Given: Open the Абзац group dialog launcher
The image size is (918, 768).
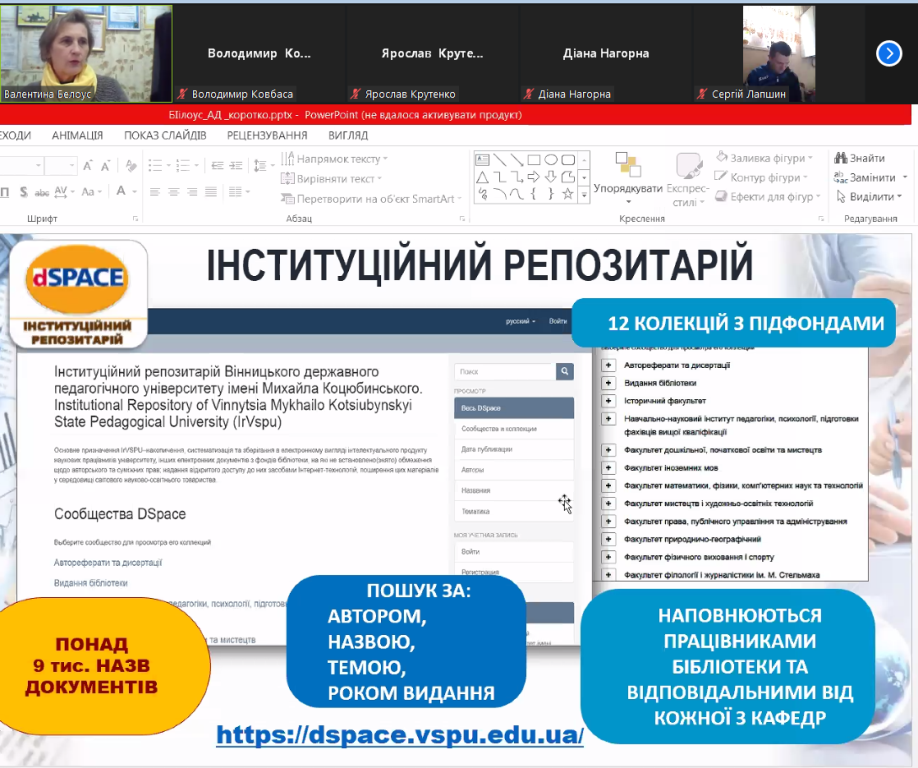Looking at the screenshot, I should pyautogui.click(x=462, y=218).
